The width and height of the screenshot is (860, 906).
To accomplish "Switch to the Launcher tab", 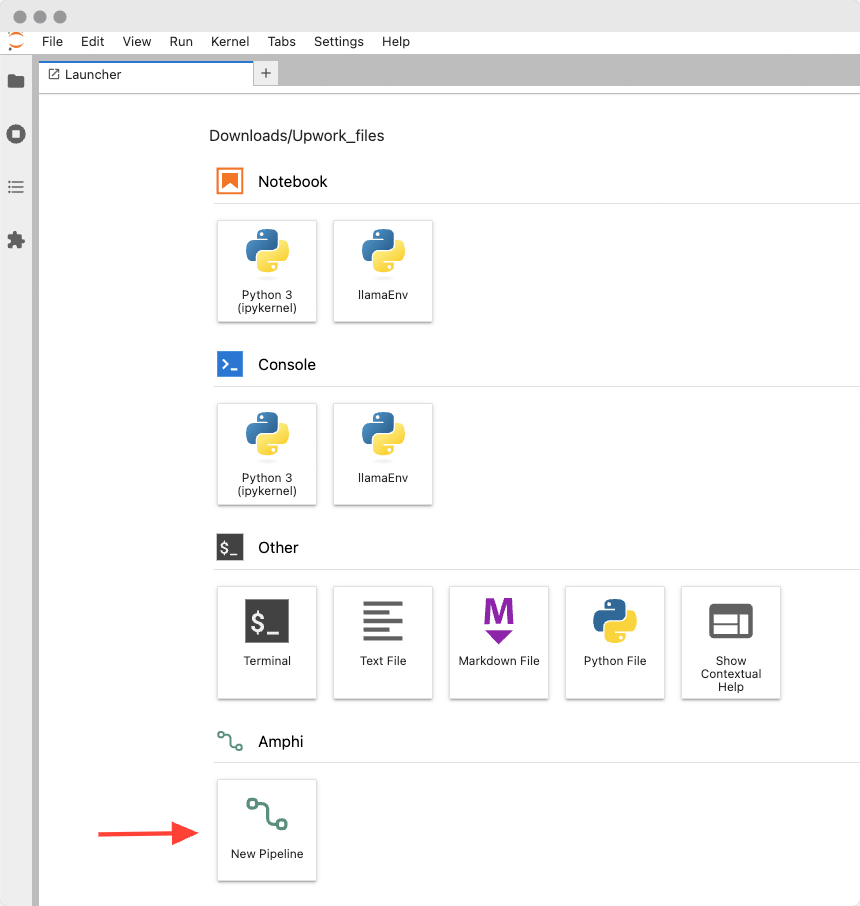I will (93, 74).
